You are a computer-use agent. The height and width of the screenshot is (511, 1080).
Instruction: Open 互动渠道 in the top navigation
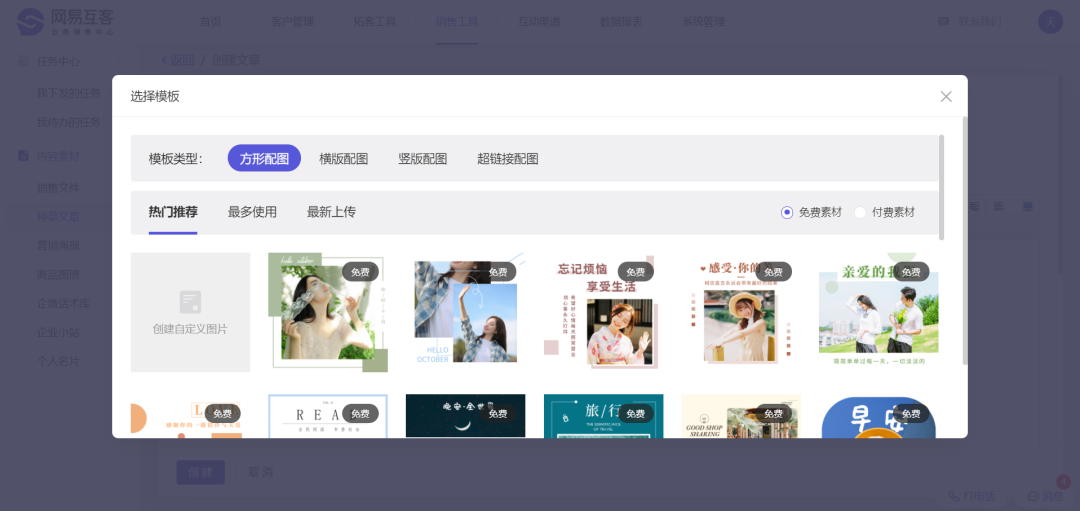pyautogui.click(x=539, y=21)
